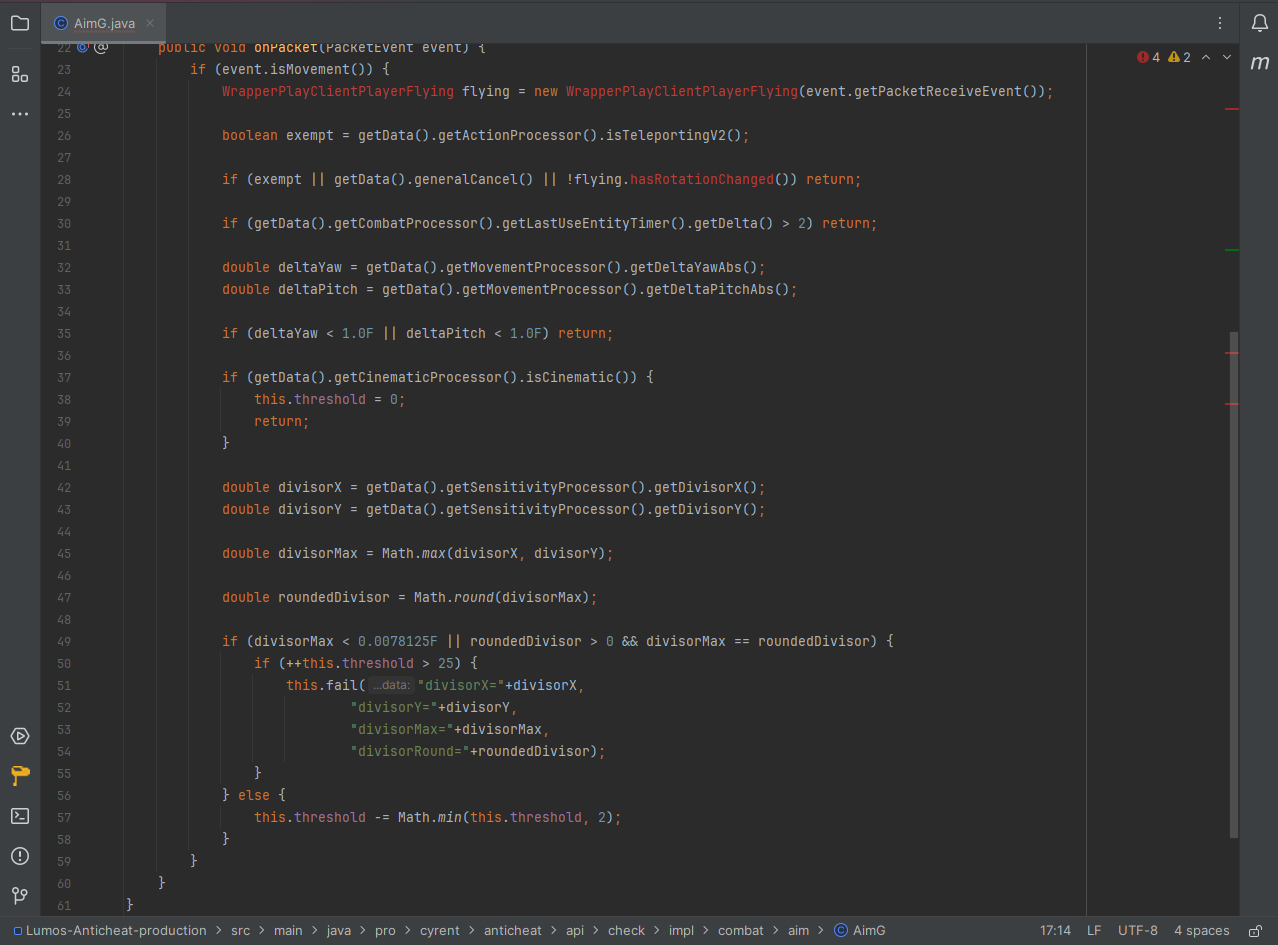Viewport: 1278px width, 945px height.
Task: Open the Project tool window folder icon
Action: pos(20,23)
